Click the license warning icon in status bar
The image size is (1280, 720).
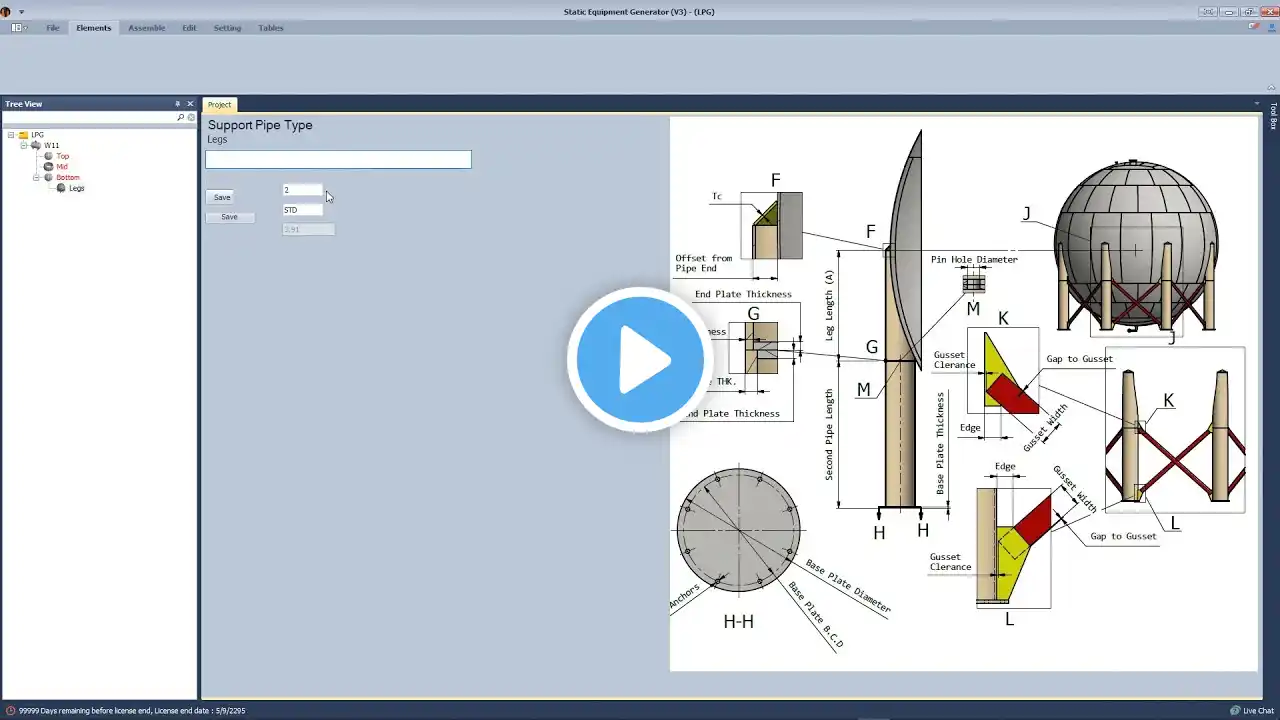[x=10, y=711]
